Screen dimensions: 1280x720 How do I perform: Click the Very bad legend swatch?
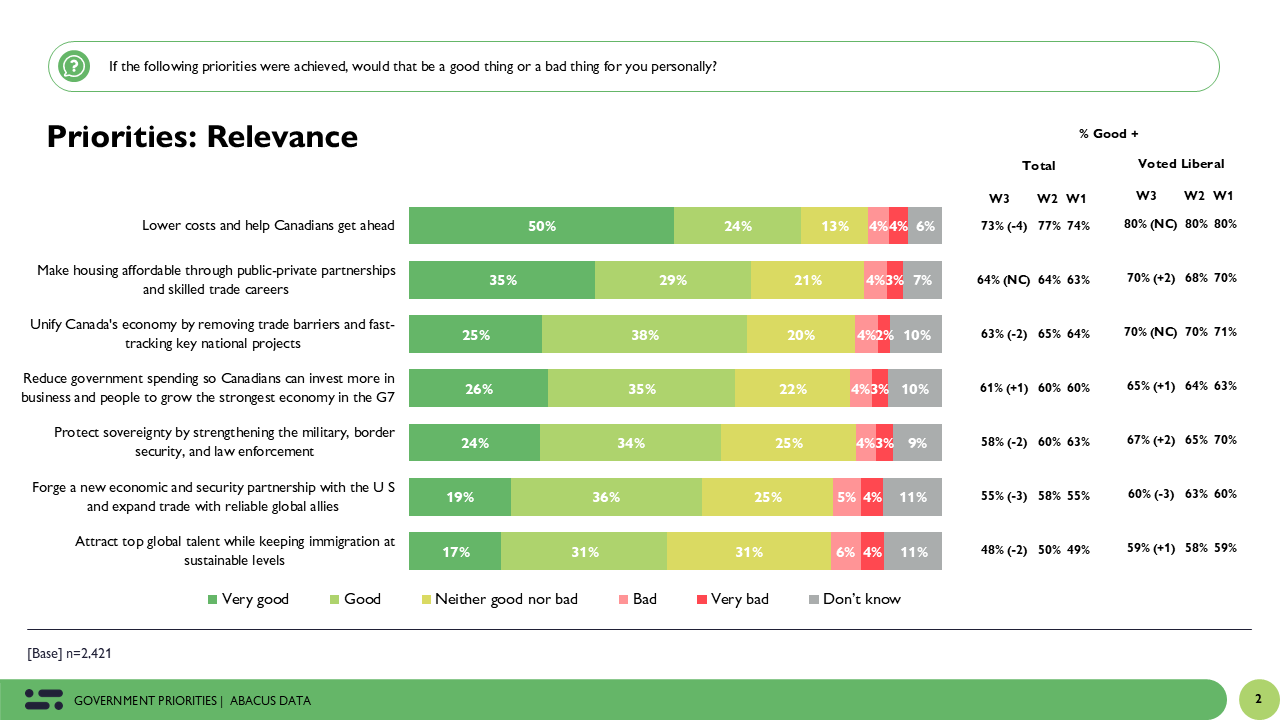click(x=702, y=600)
